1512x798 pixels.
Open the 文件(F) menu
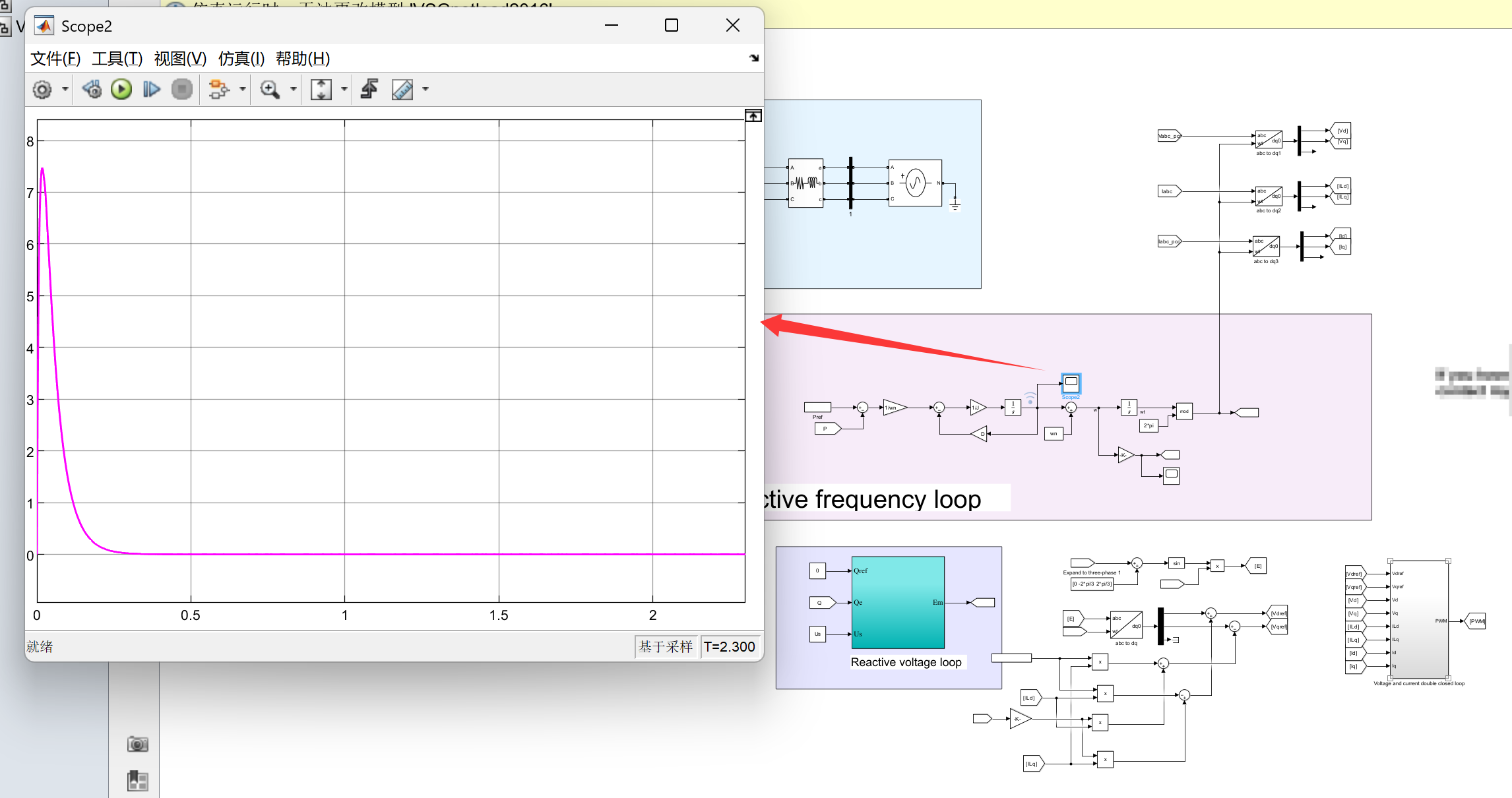point(55,59)
